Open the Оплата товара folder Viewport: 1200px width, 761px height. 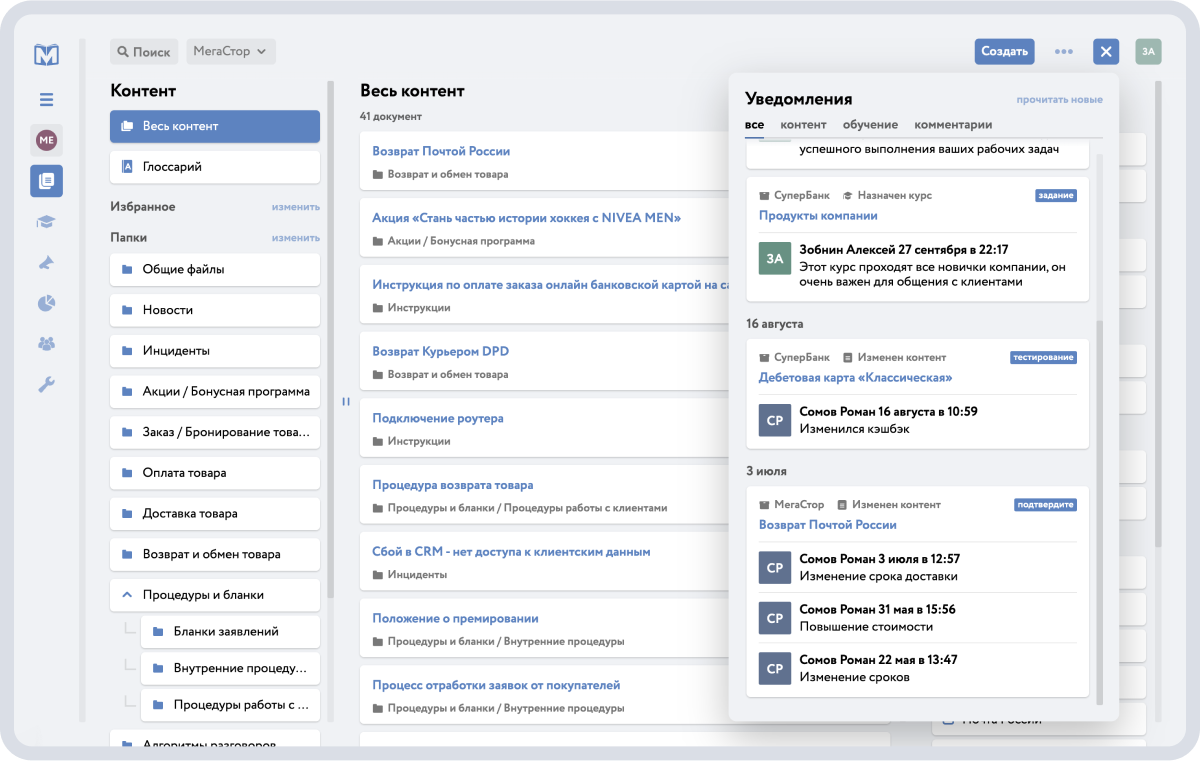[215, 473]
